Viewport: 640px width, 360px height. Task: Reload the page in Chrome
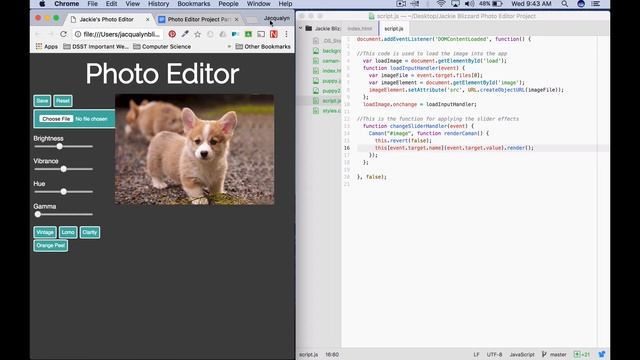point(63,34)
